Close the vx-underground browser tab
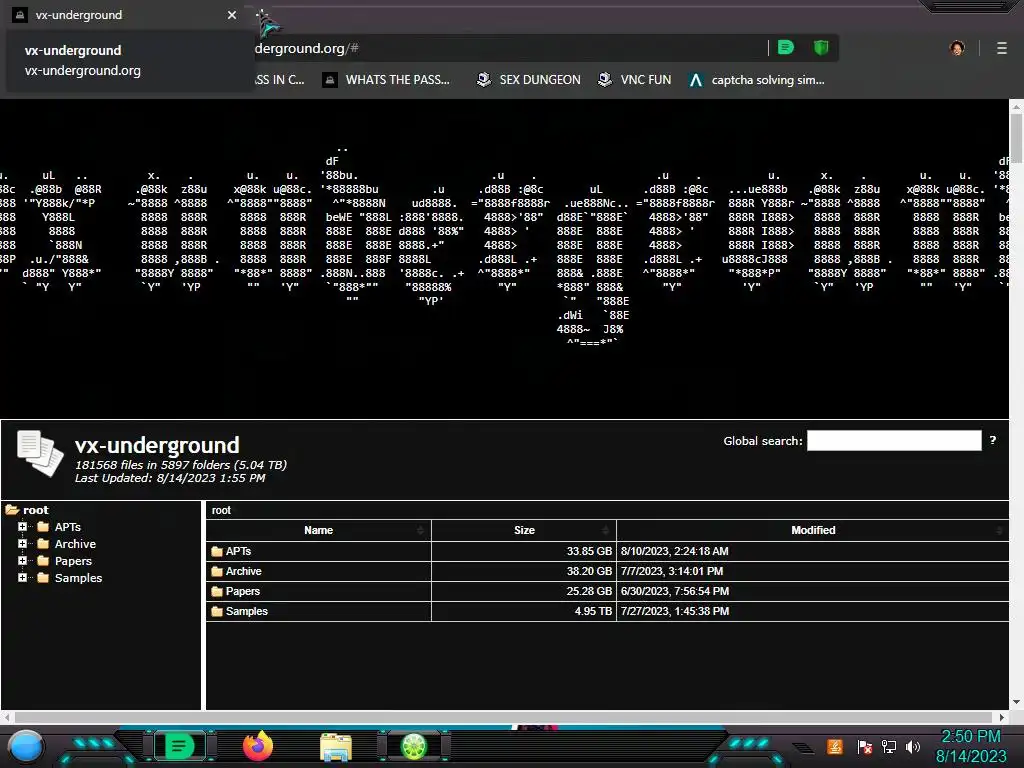The height and width of the screenshot is (768, 1024). [231, 14]
